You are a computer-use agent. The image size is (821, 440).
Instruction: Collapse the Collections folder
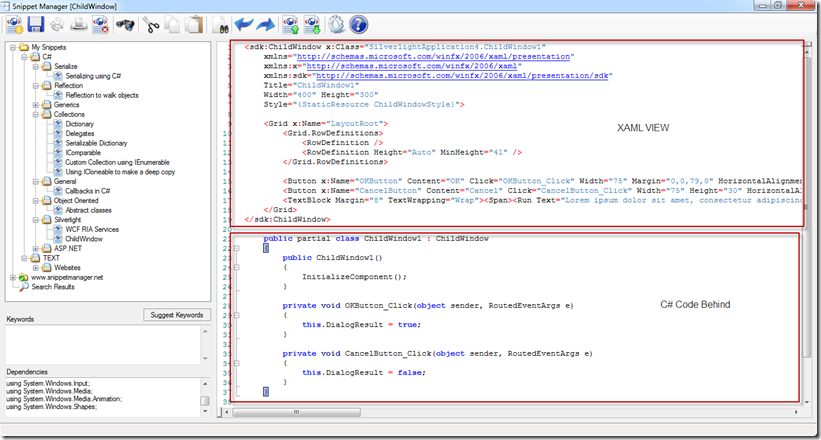(36, 114)
